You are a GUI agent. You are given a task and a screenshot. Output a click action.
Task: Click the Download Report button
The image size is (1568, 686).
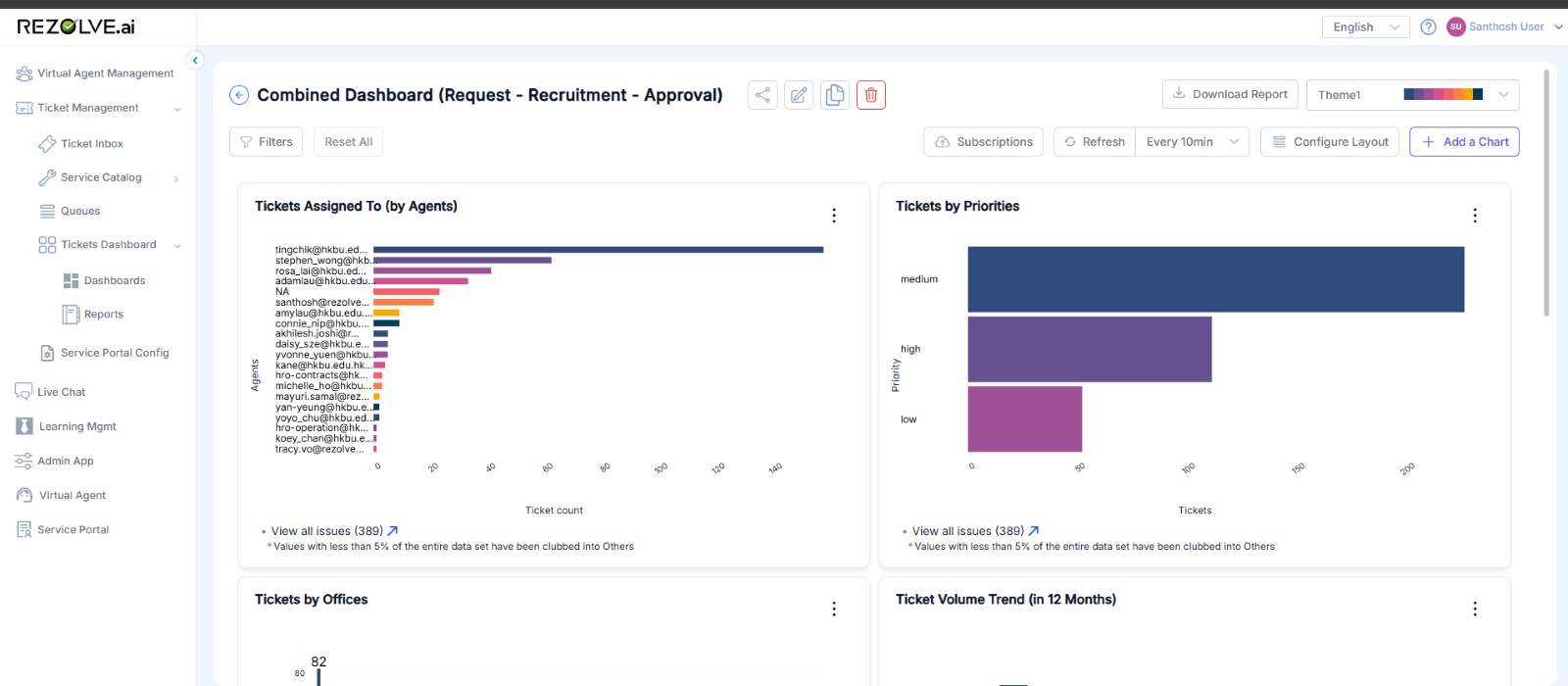click(1230, 94)
